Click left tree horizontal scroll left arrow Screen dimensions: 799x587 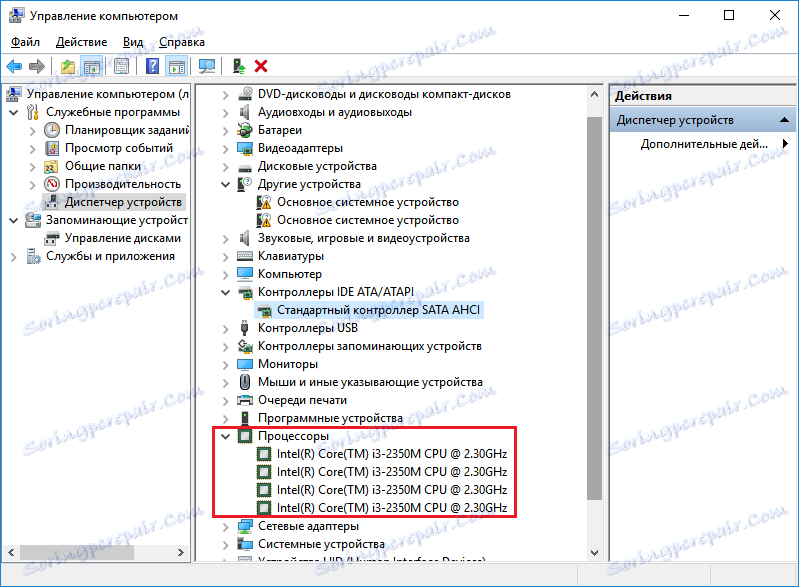coord(11,552)
